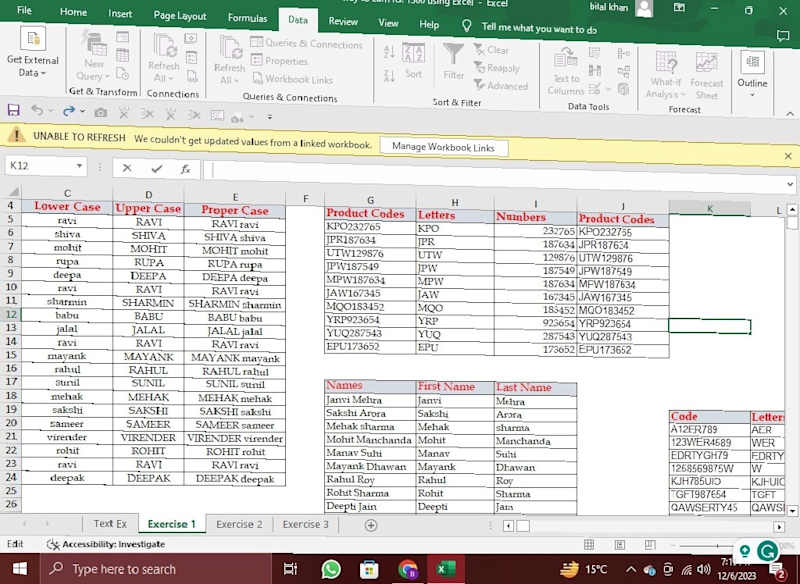Image resolution: width=800 pixels, height=584 pixels.
Task: Click the Grammarly icon at bottom right
Action: 767,551
